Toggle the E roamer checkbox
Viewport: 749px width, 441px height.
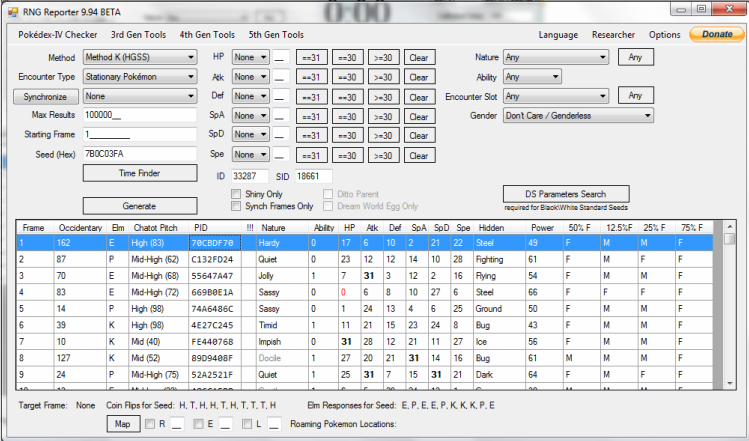(x=198, y=424)
